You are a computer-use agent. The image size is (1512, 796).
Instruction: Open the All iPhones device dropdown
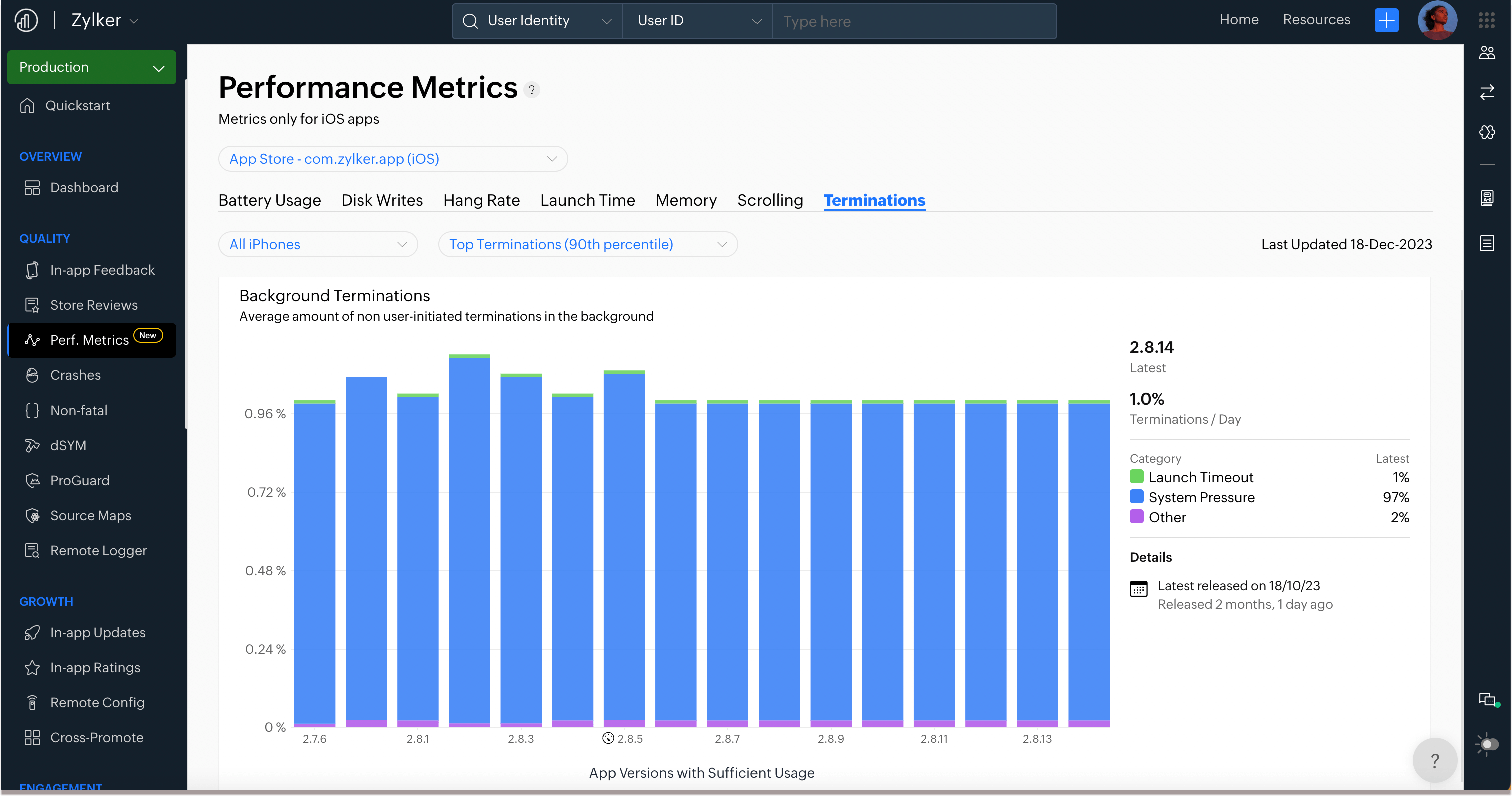point(318,244)
